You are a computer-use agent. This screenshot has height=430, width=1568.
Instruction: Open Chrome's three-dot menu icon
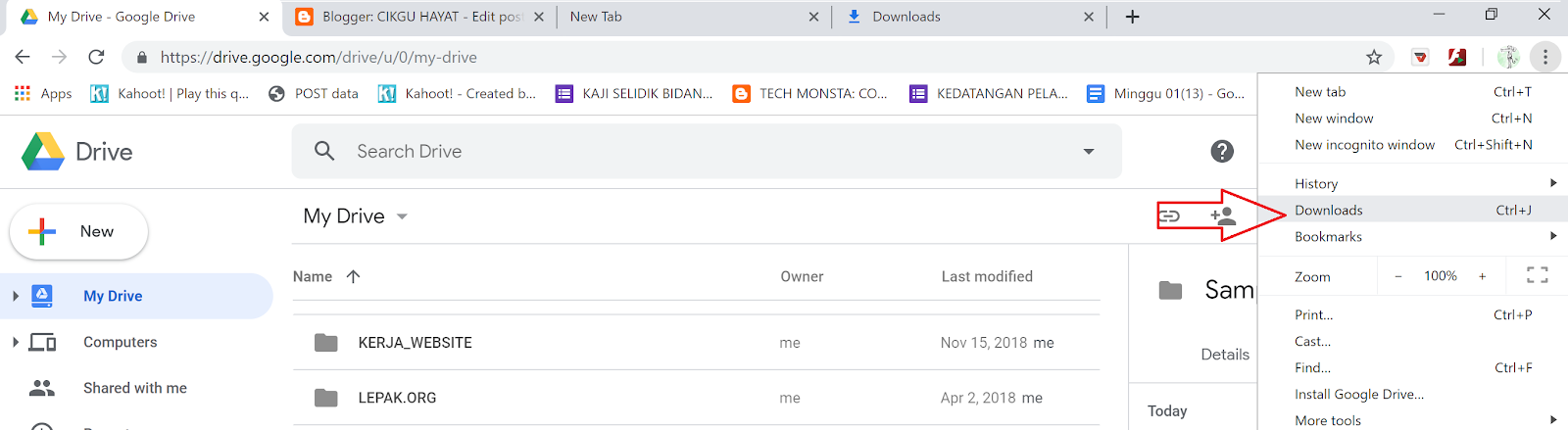(x=1545, y=57)
